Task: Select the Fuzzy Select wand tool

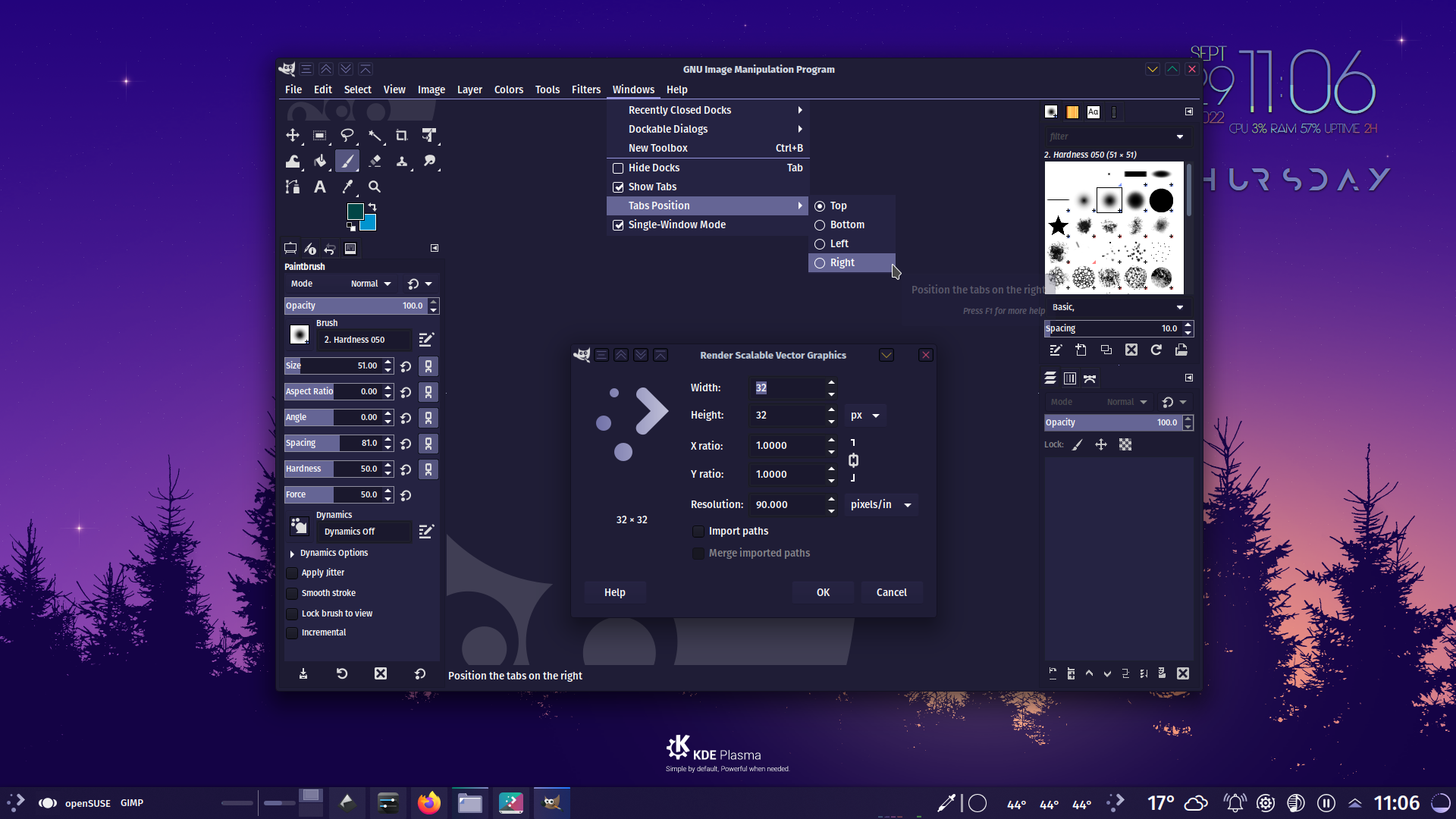Action: click(374, 136)
